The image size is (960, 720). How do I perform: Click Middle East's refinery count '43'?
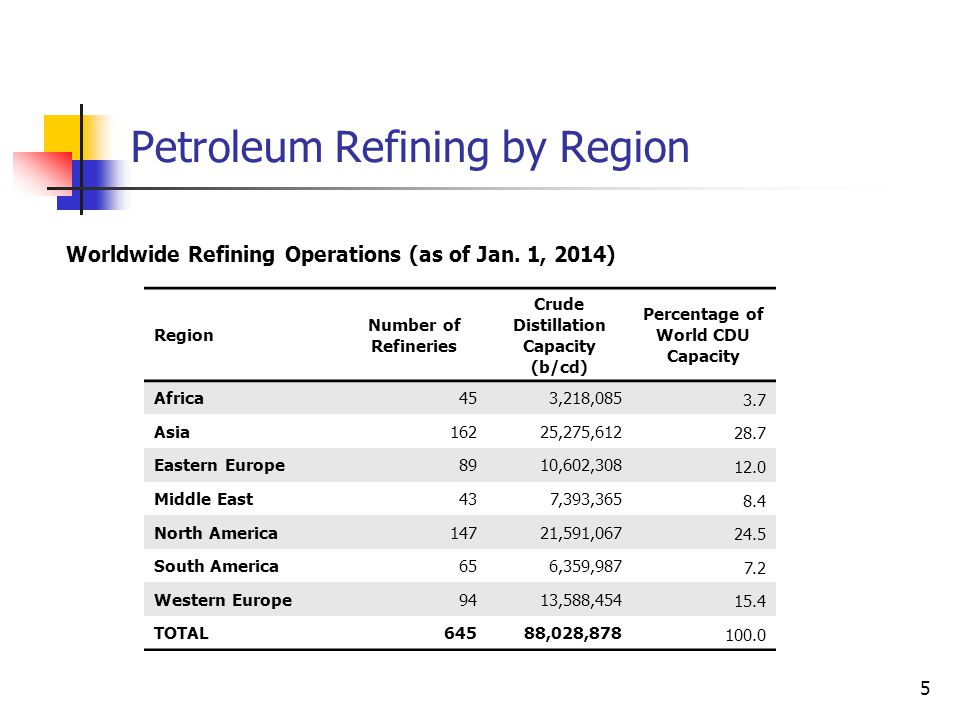pyautogui.click(x=468, y=500)
